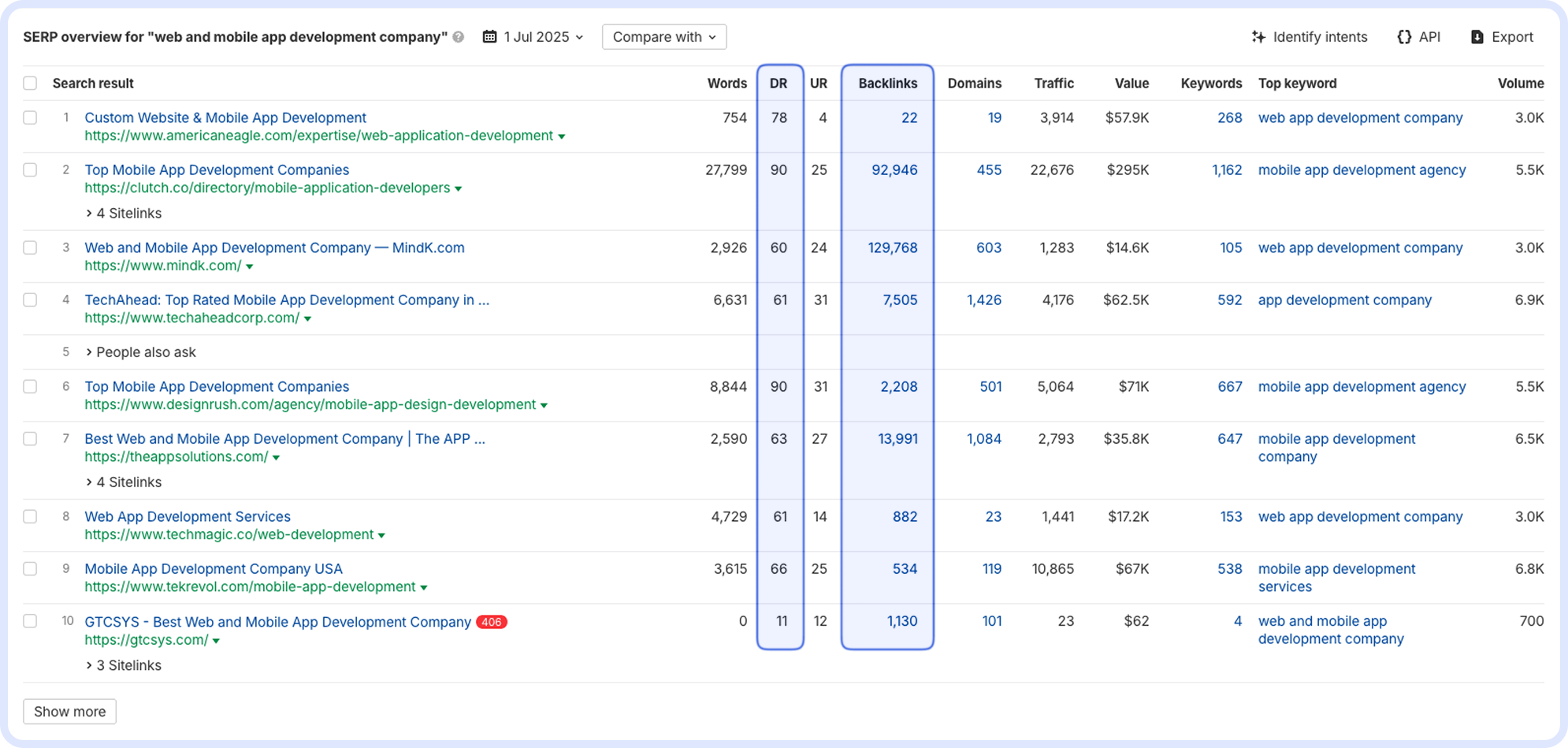Click the Export icon

click(1476, 36)
